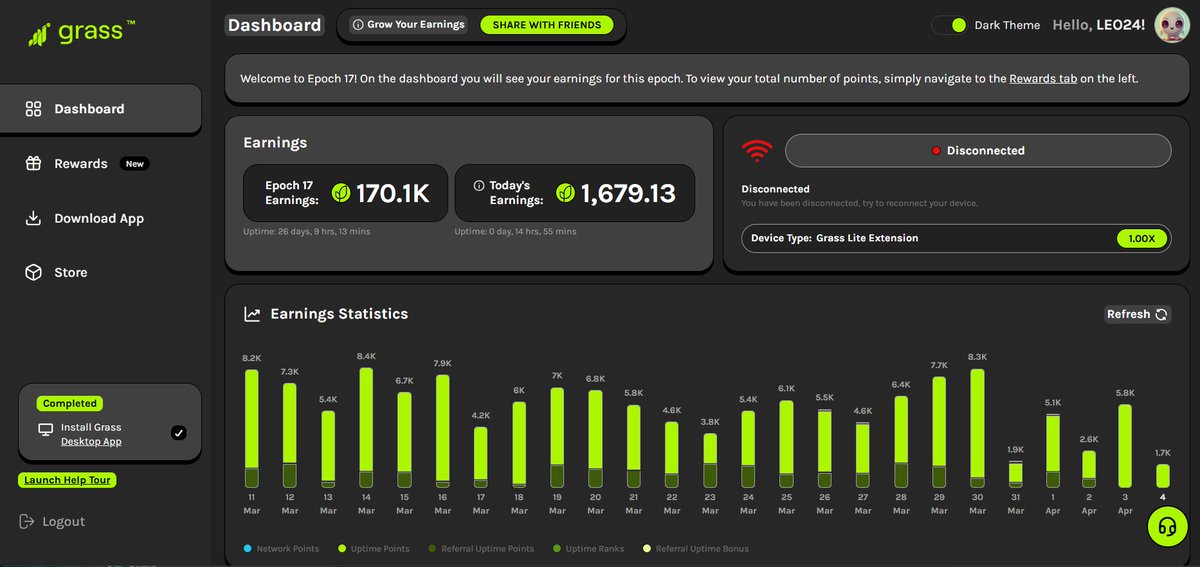Click the "Hello, LEO24!" greeting

coord(1099,25)
